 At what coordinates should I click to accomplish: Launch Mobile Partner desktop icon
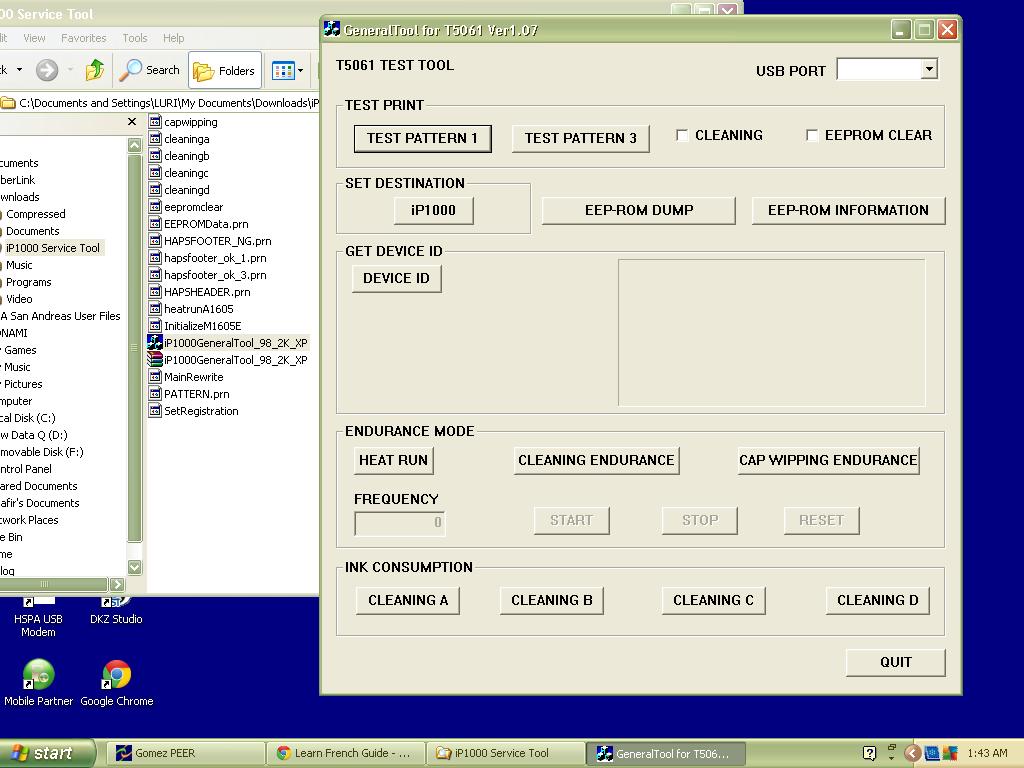click(38, 675)
